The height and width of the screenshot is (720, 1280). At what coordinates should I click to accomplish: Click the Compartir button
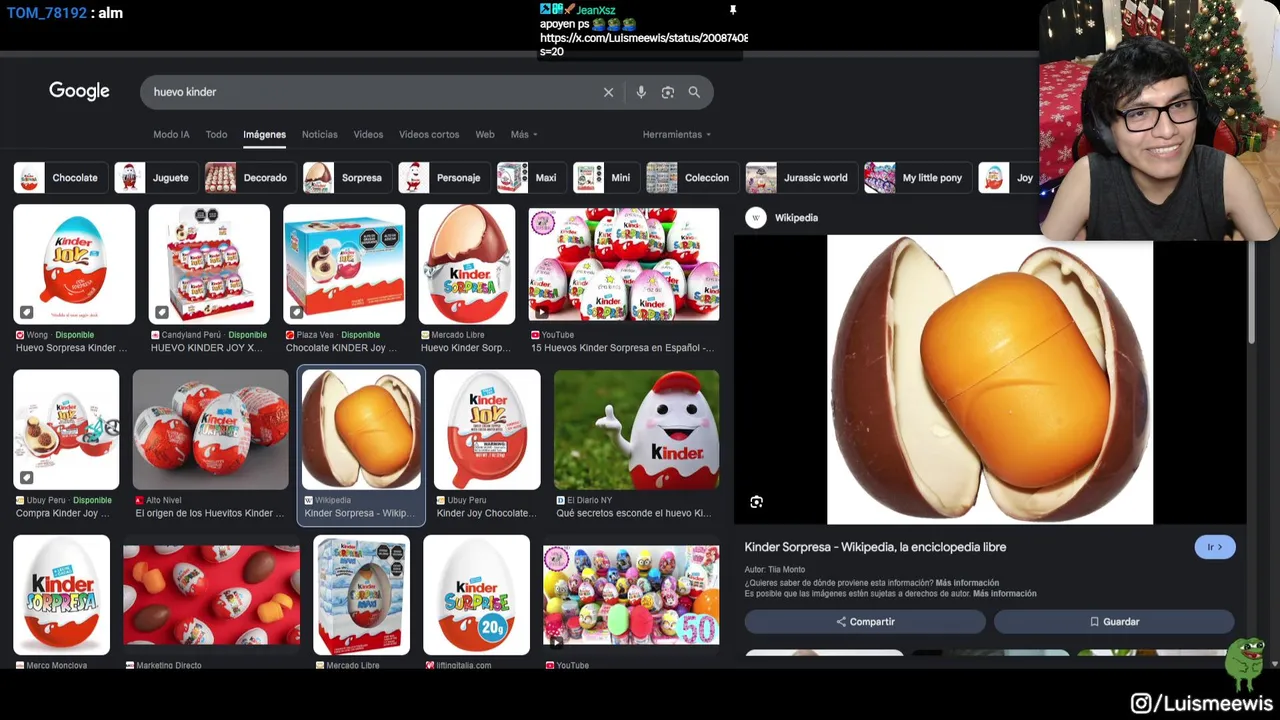865,622
